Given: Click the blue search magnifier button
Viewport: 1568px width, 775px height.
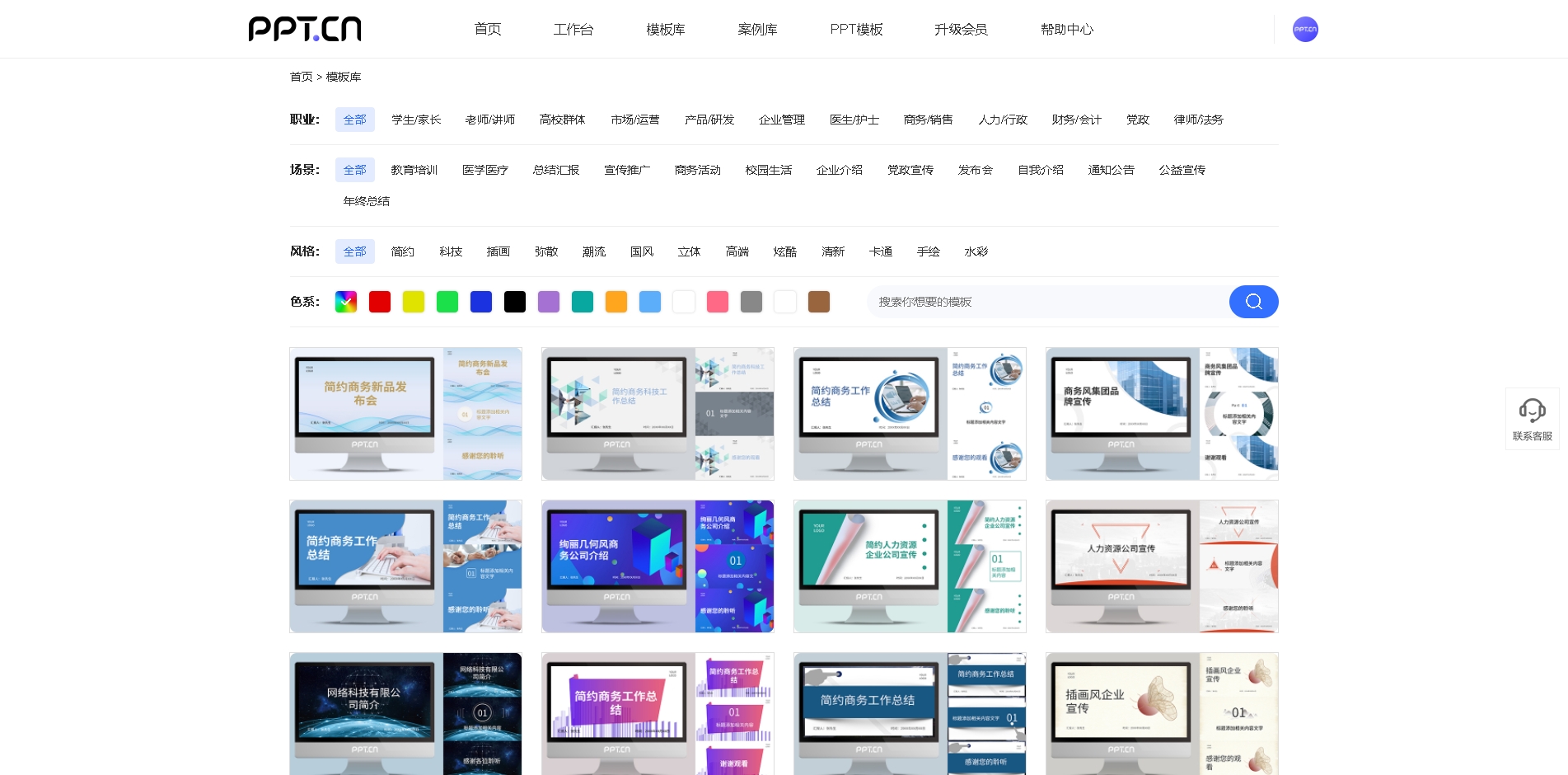Looking at the screenshot, I should tap(1253, 302).
